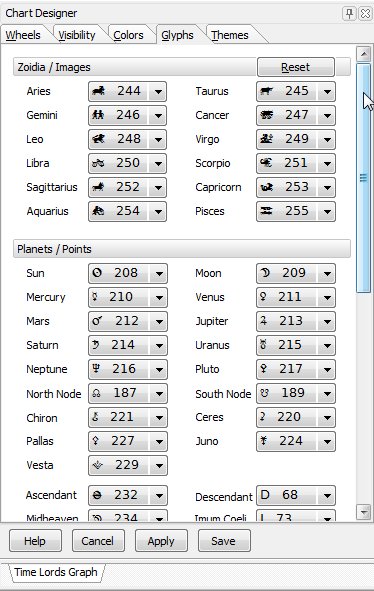Screen dimensions: 374x591
Task: Click the Scorpio glyph combo showing 251
Action: (296, 163)
